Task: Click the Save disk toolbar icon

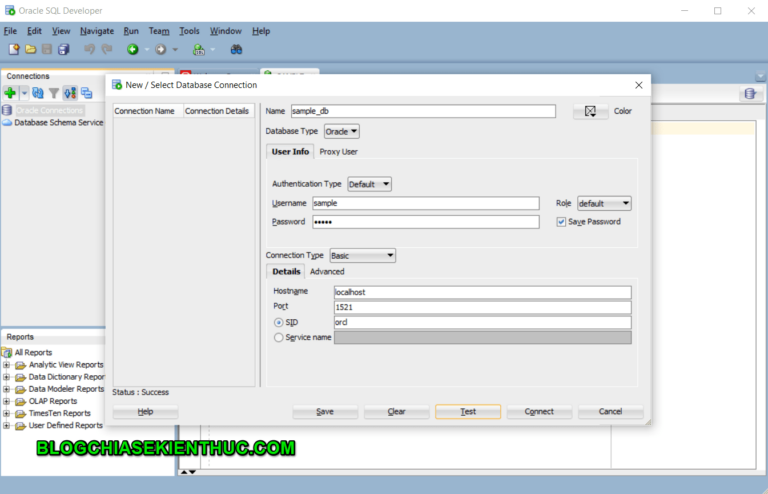Action: (47, 49)
